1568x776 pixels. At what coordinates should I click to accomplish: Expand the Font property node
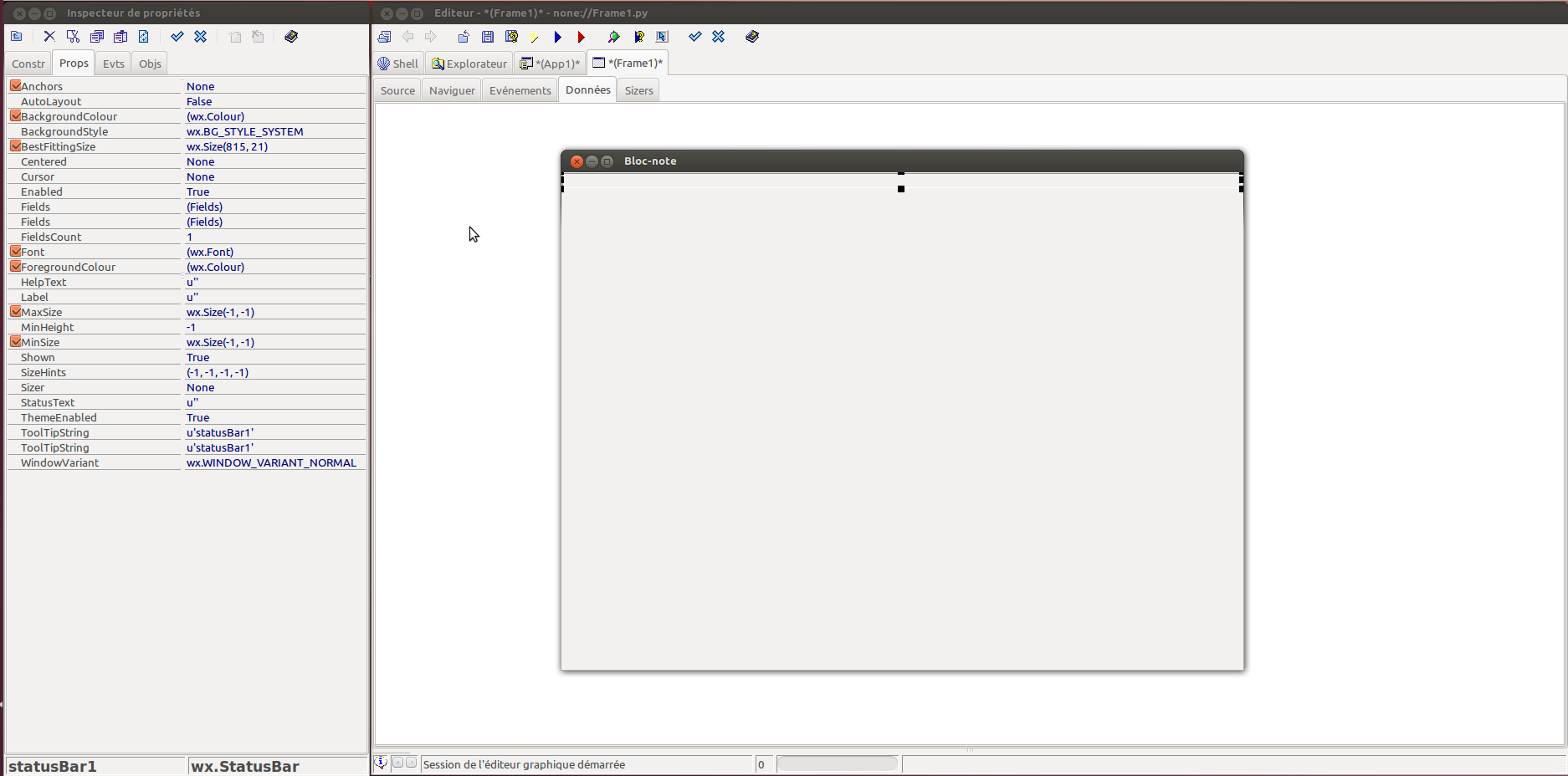15,252
